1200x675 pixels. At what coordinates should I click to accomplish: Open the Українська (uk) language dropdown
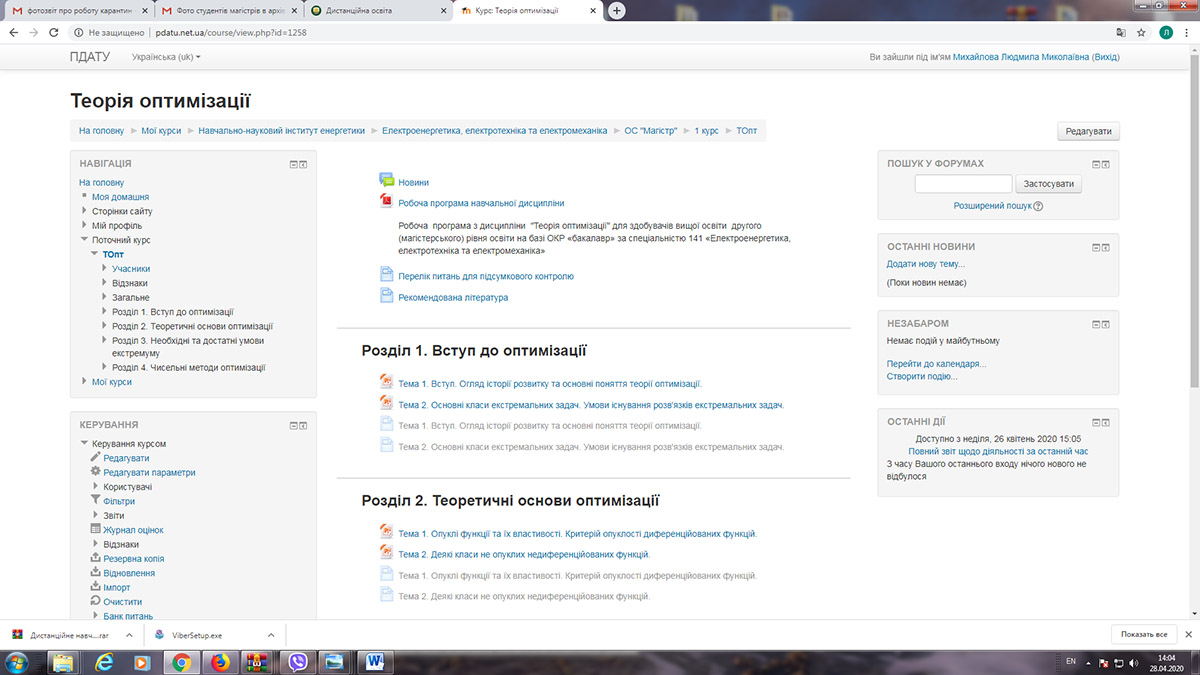click(166, 57)
